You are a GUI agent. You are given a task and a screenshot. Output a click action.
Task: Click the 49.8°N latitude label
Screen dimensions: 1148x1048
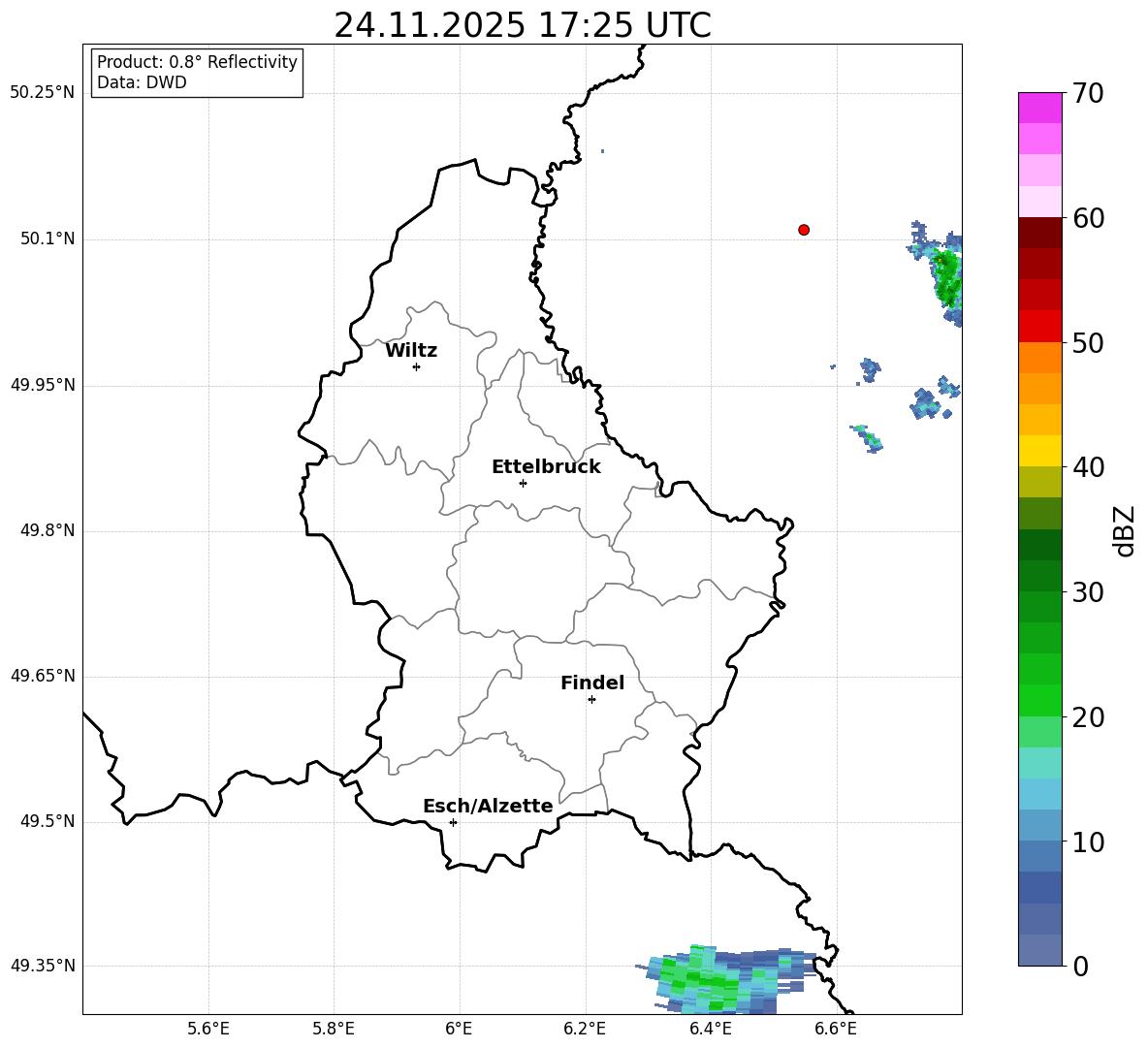48,530
